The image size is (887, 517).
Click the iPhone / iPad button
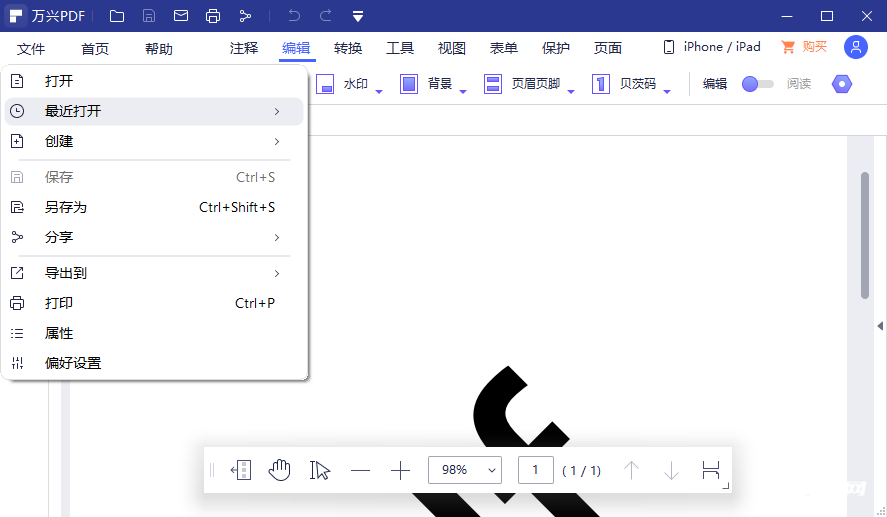coord(712,47)
